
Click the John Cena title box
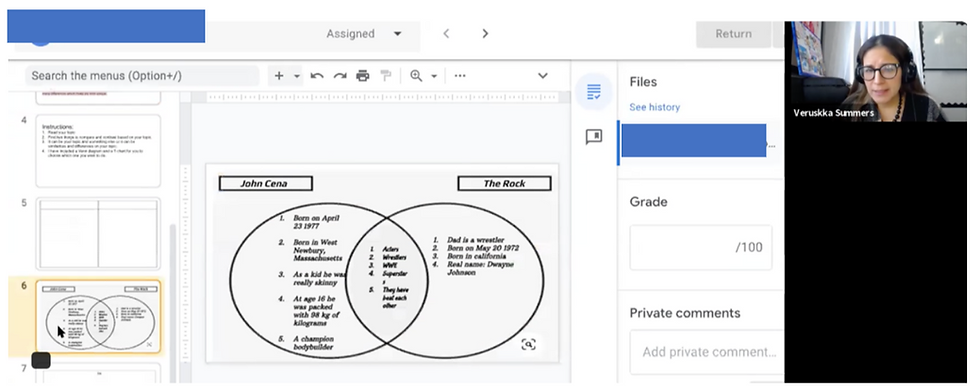(265, 183)
